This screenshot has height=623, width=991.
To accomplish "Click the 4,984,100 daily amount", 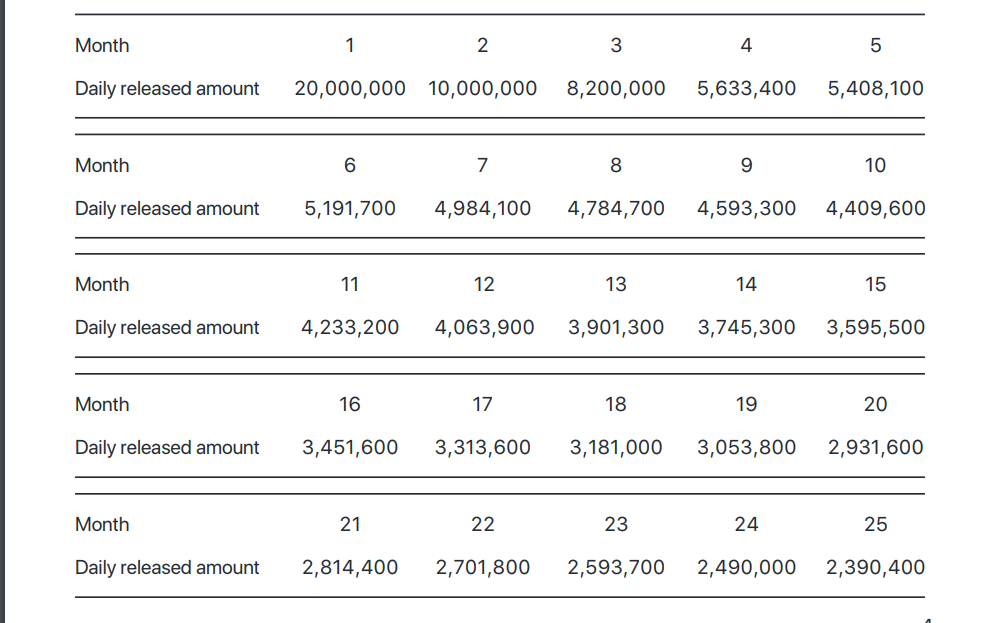I will (482, 209).
